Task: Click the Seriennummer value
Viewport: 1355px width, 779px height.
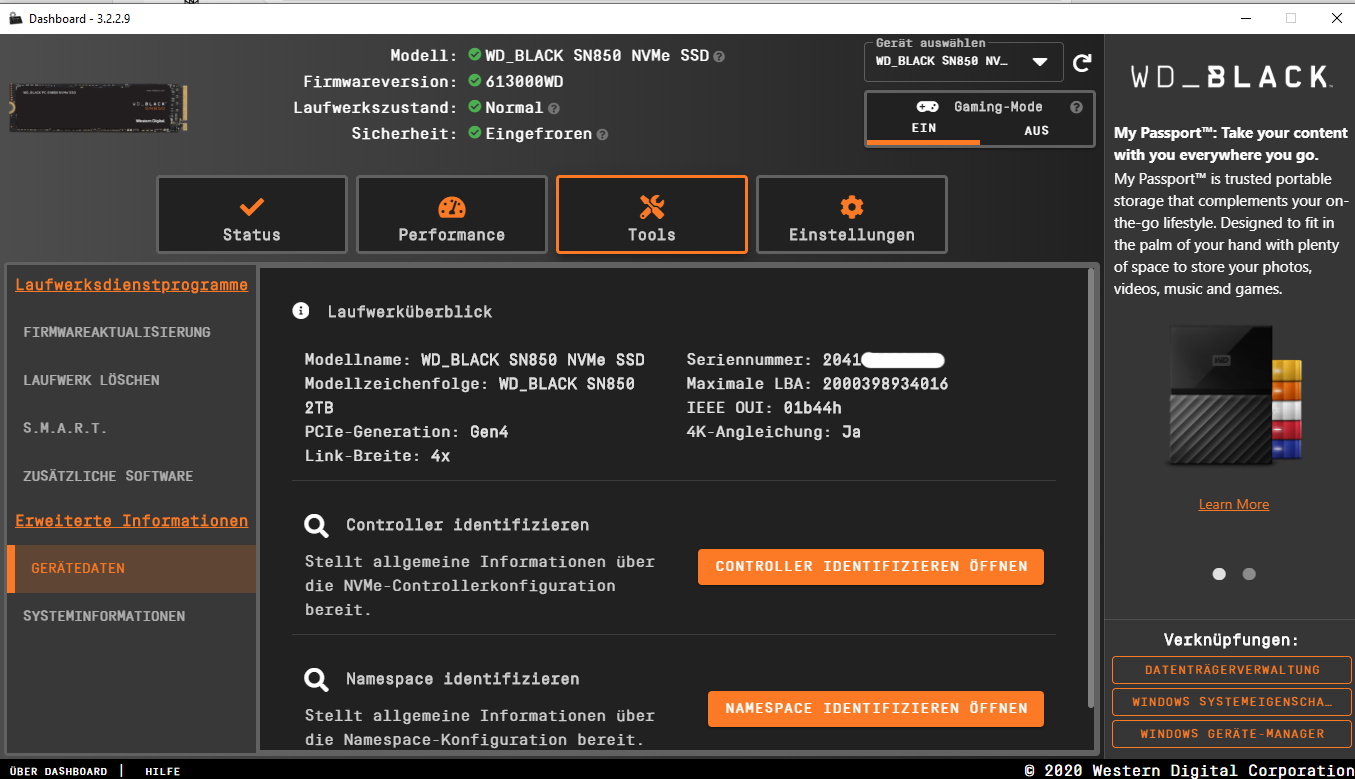Action: [x=883, y=360]
